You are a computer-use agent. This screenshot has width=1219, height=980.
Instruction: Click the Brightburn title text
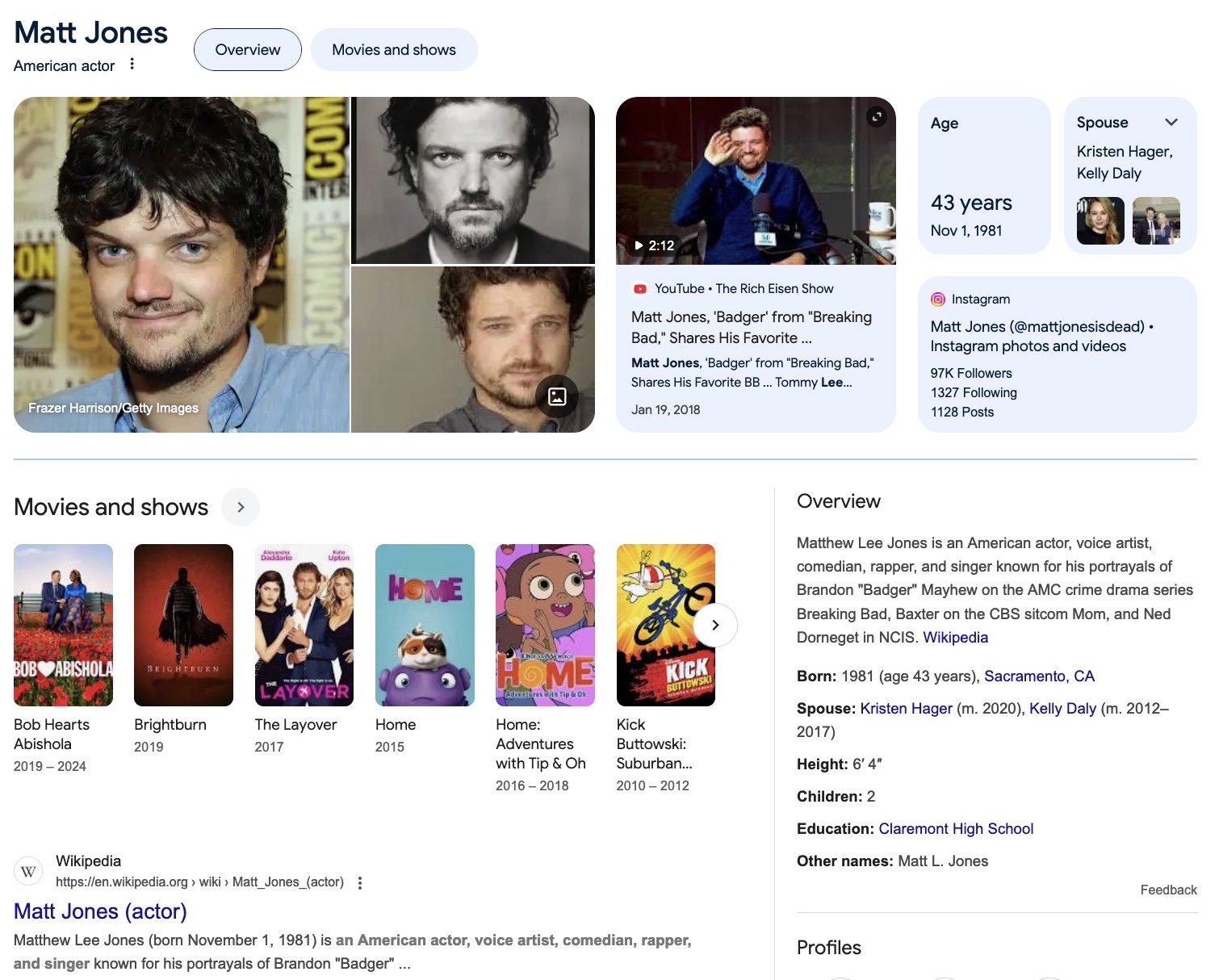pyautogui.click(x=170, y=725)
